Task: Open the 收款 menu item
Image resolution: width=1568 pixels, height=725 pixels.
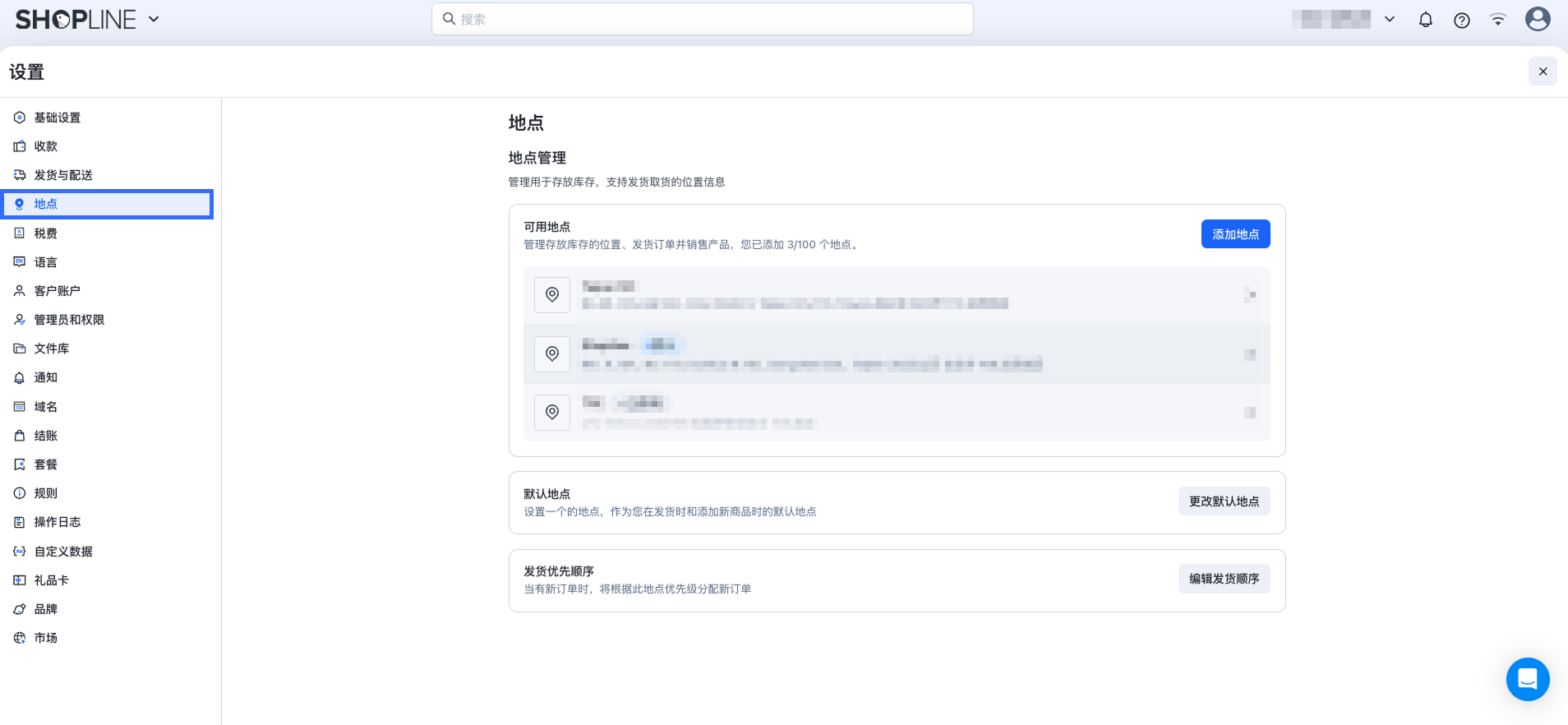Action: (x=108, y=146)
